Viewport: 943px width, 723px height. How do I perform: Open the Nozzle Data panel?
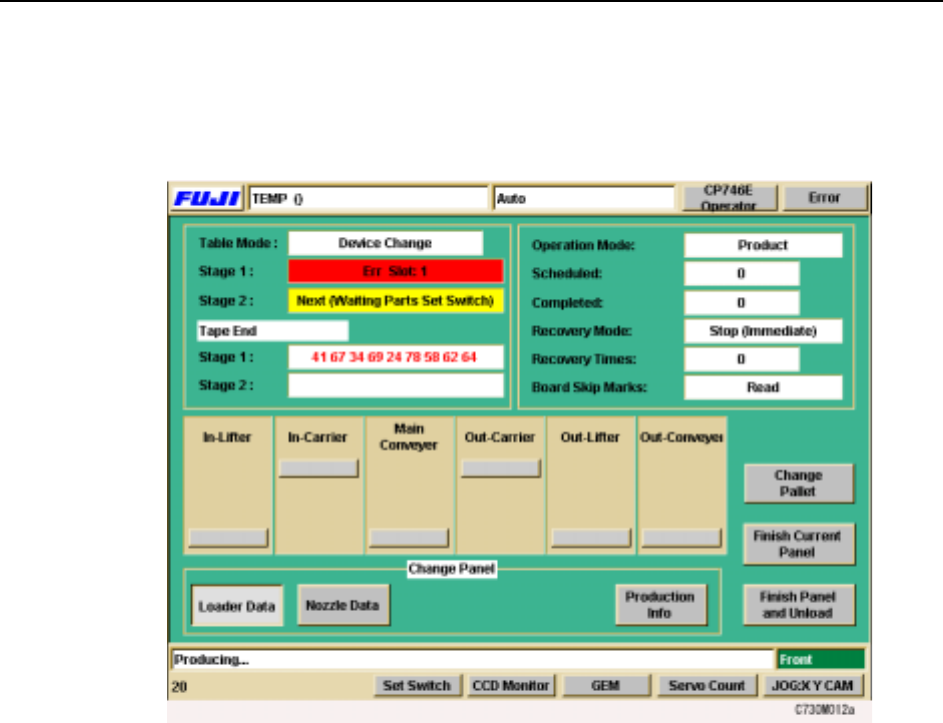344,605
